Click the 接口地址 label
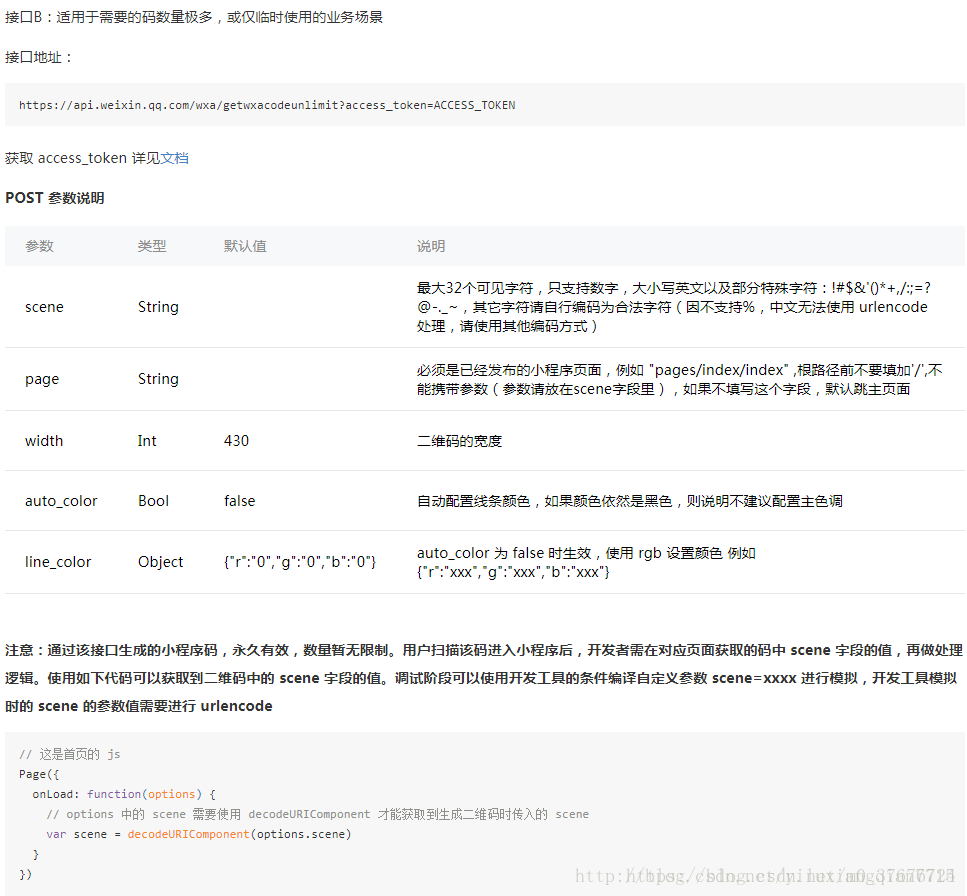 click(38, 57)
